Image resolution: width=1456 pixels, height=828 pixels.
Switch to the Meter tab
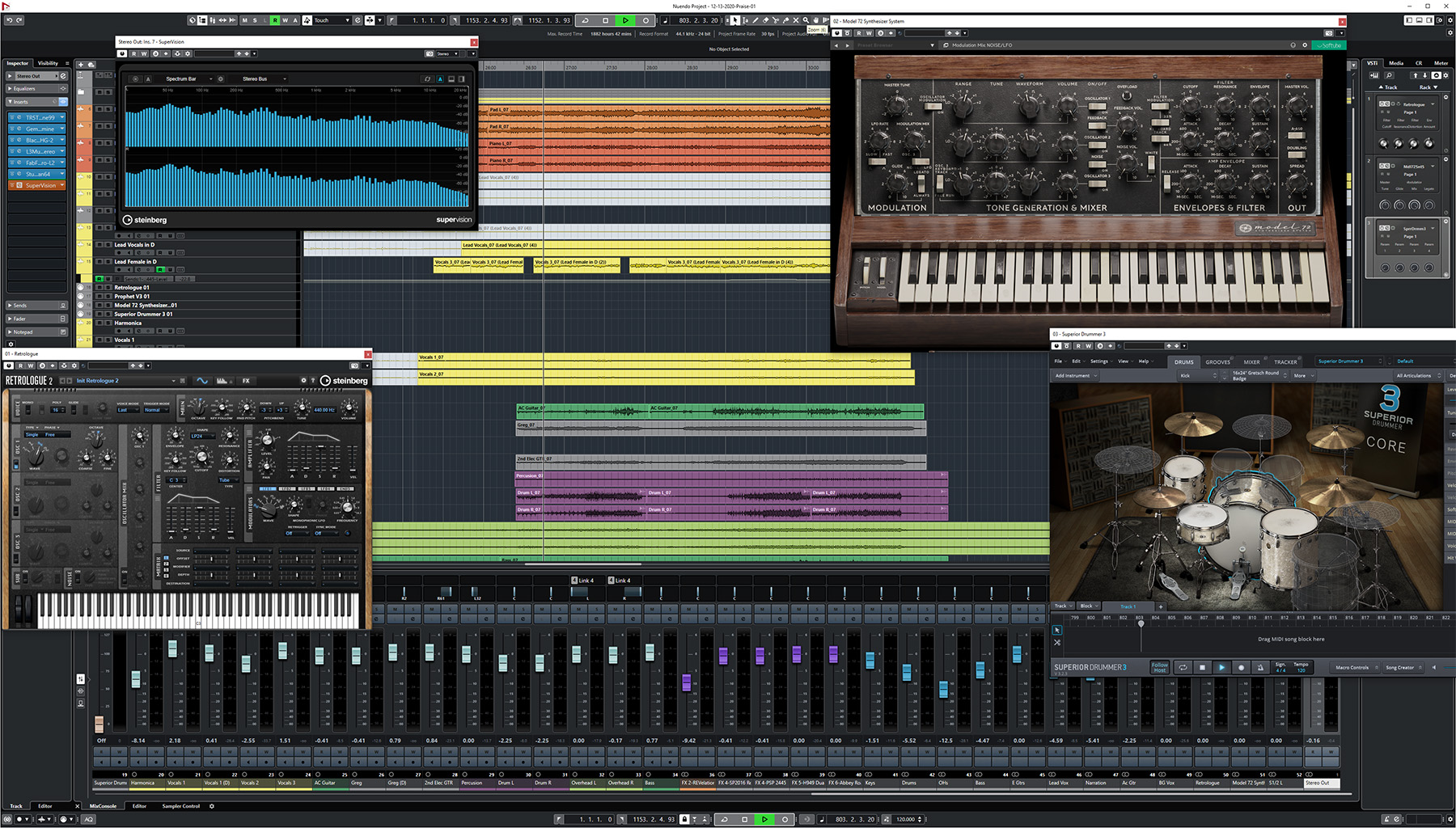1441,63
